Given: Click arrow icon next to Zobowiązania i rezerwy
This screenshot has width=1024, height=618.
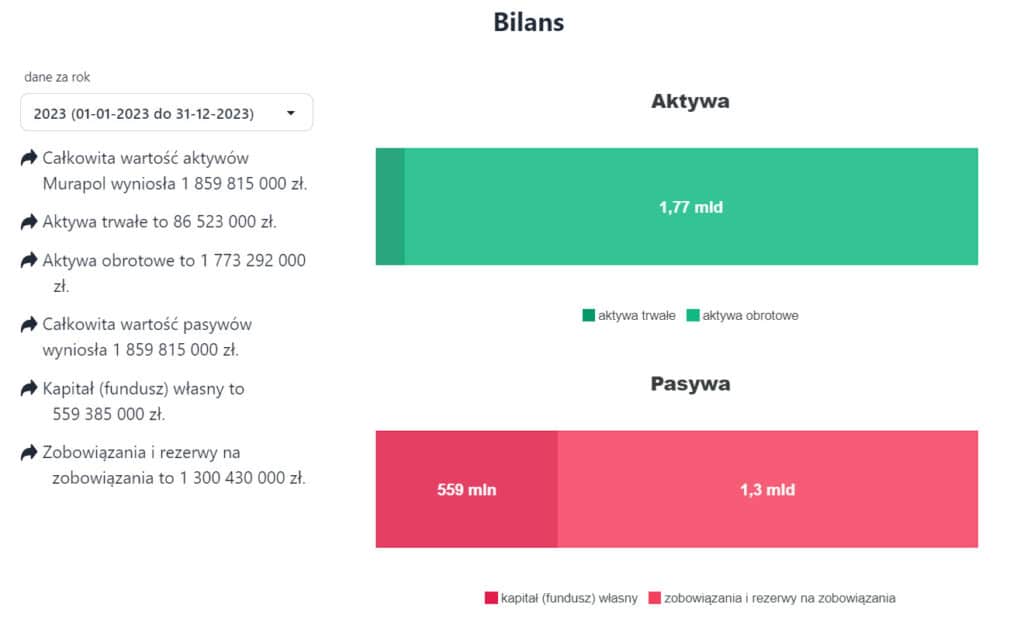Looking at the screenshot, I should [x=29, y=452].
